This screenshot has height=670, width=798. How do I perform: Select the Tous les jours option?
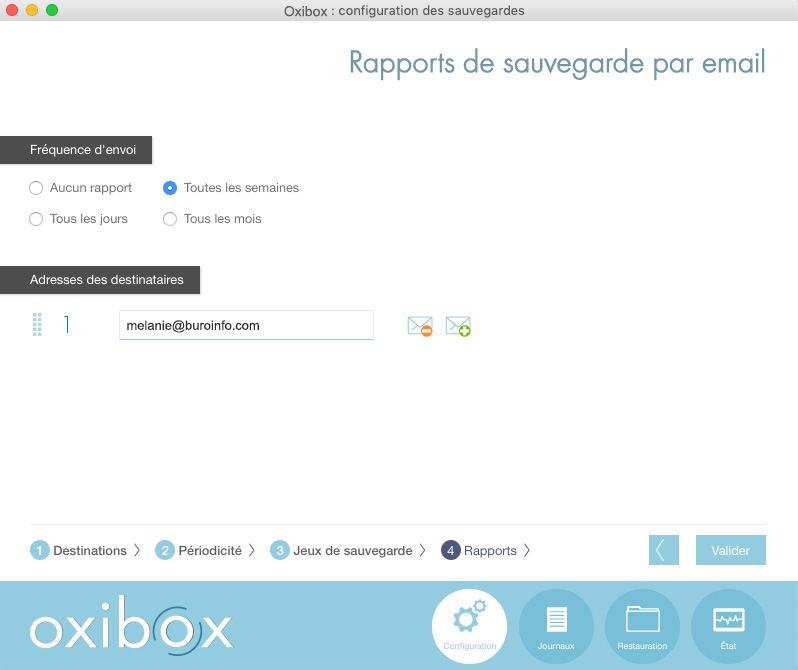point(37,219)
